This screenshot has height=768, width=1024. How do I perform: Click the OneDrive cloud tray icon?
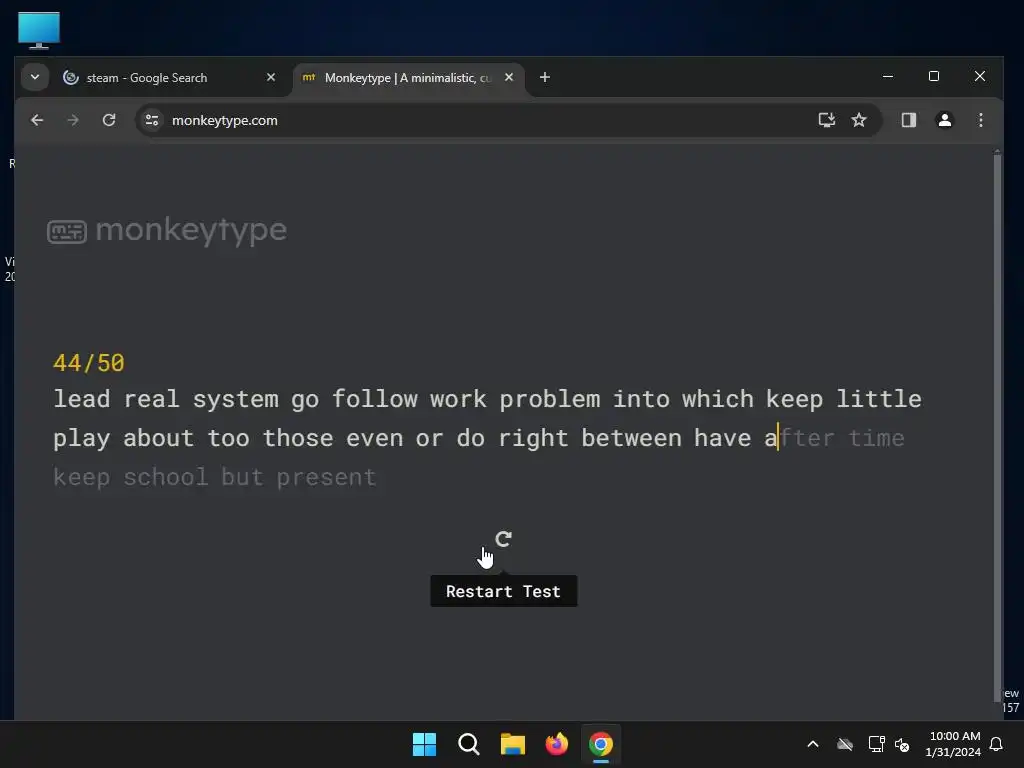coord(845,744)
